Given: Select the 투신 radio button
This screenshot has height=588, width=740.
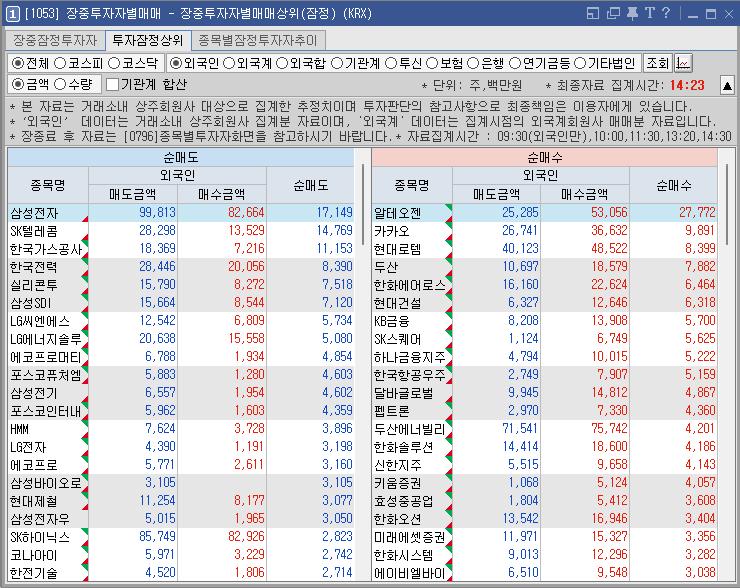Looking at the screenshot, I should (x=391, y=63).
